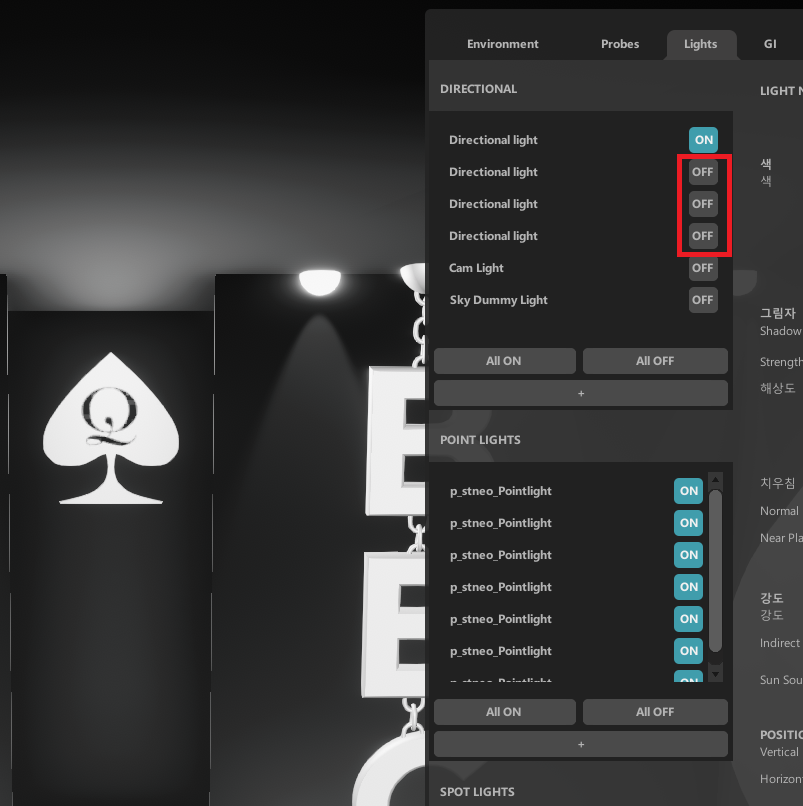Add a directional light with the plus button
803x806 pixels.
coord(581,393)
